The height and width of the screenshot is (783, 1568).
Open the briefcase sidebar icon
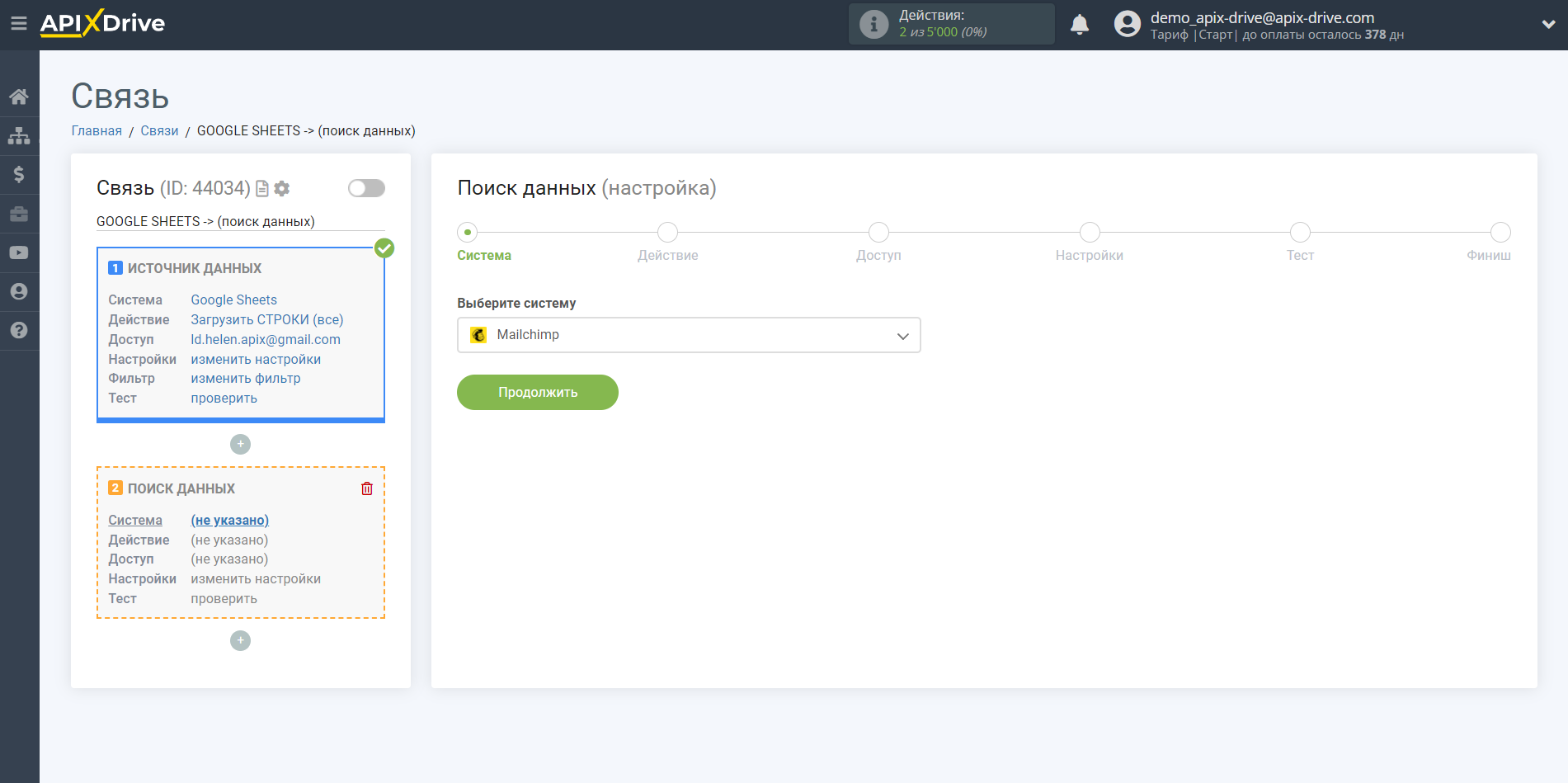(19, 214)
